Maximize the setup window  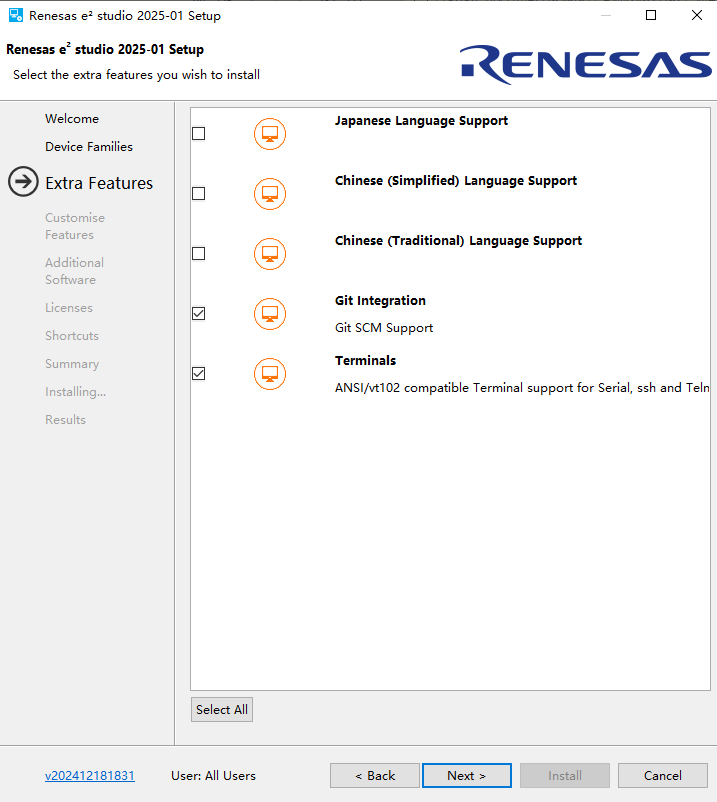tap(651, 15)
